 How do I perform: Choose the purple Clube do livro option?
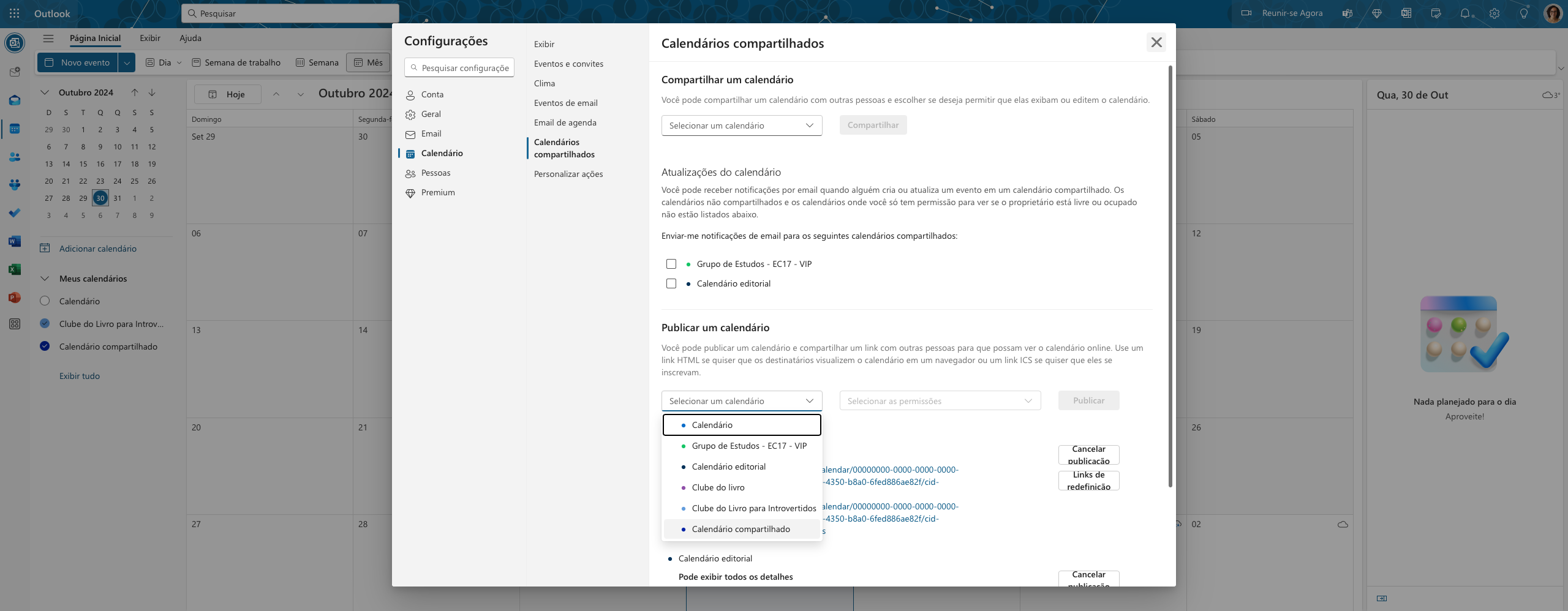coord(718,487)
